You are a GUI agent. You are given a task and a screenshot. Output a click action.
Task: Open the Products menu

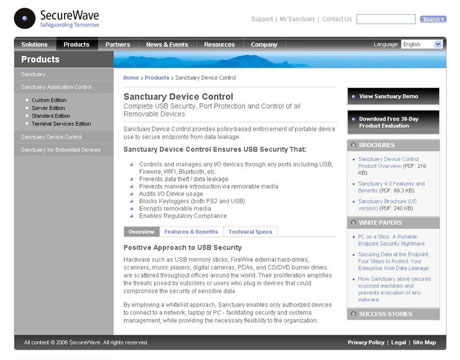click(x=76, y=45)
